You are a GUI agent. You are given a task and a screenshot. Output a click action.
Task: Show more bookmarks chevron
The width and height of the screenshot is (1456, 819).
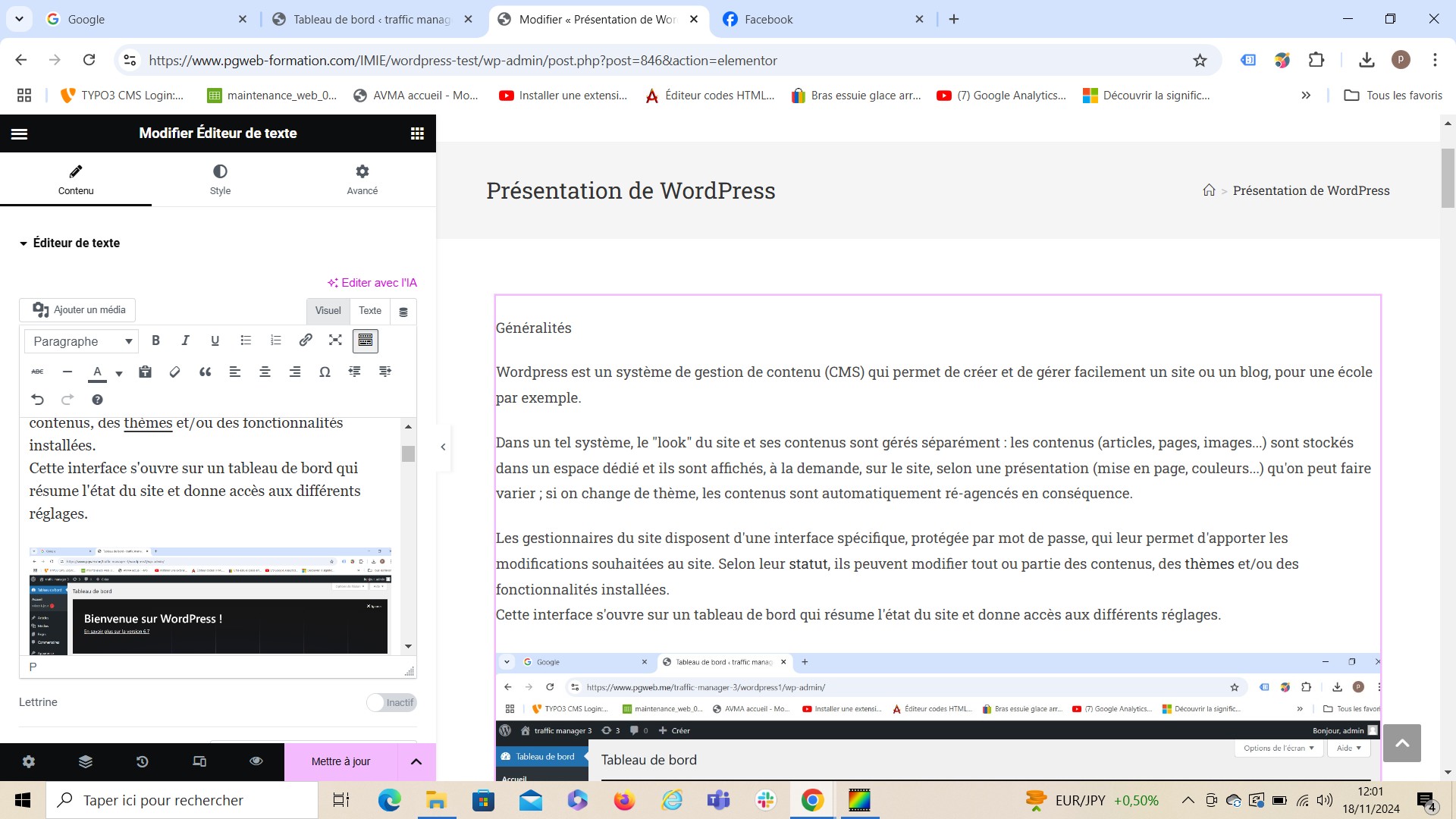[x=1306, y=96]
